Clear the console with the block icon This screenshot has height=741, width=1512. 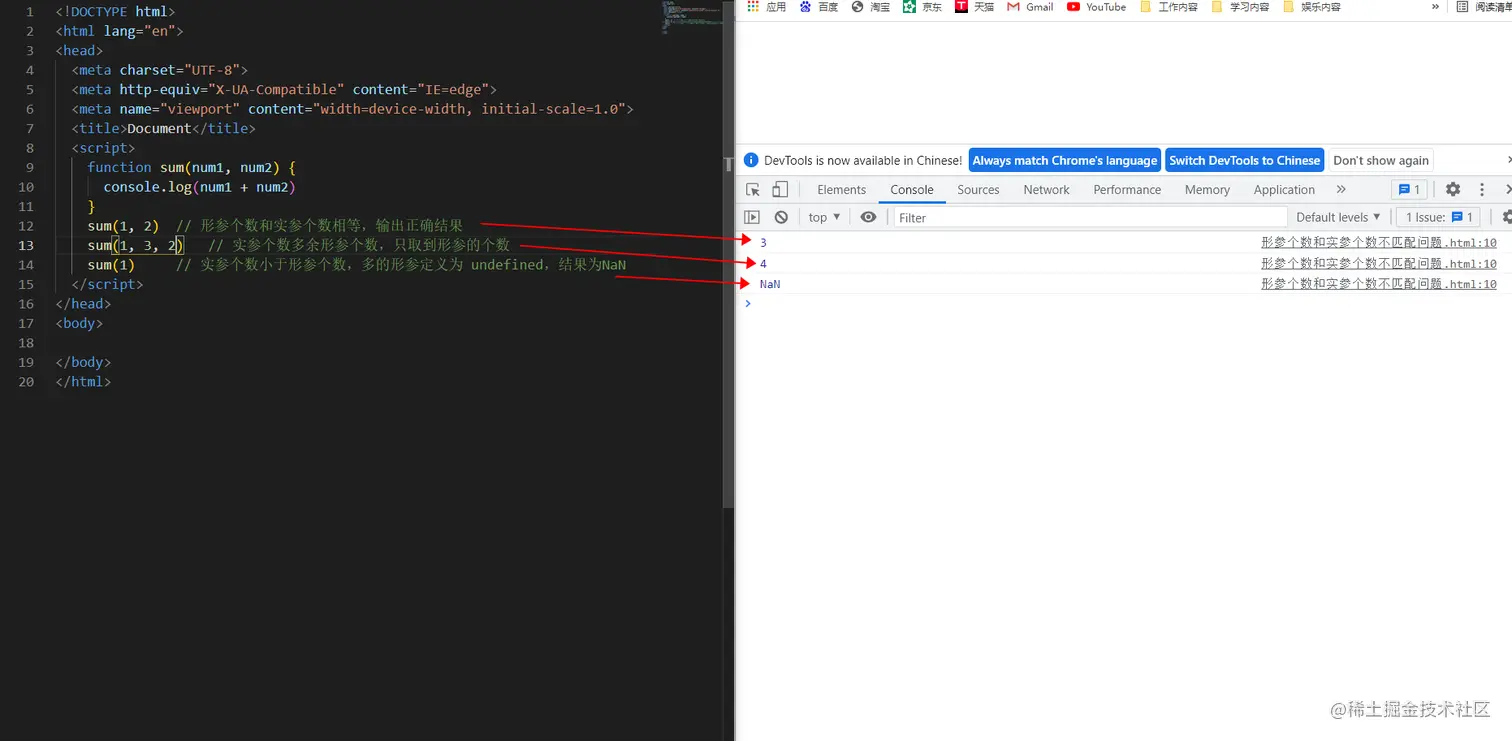pos(781,217)
